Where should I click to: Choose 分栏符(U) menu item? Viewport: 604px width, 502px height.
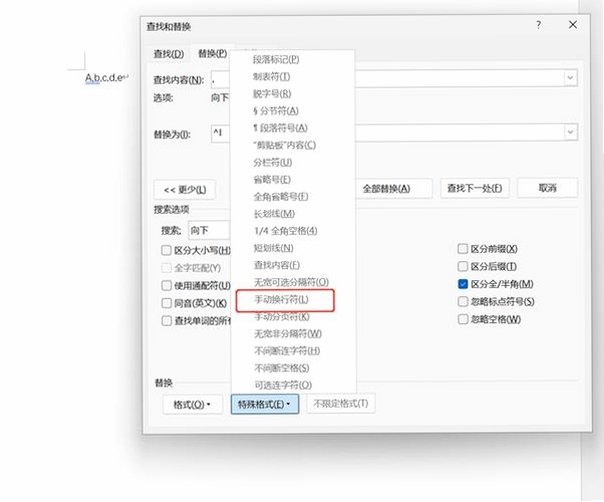pyautogui.click(x=293, y=162)
